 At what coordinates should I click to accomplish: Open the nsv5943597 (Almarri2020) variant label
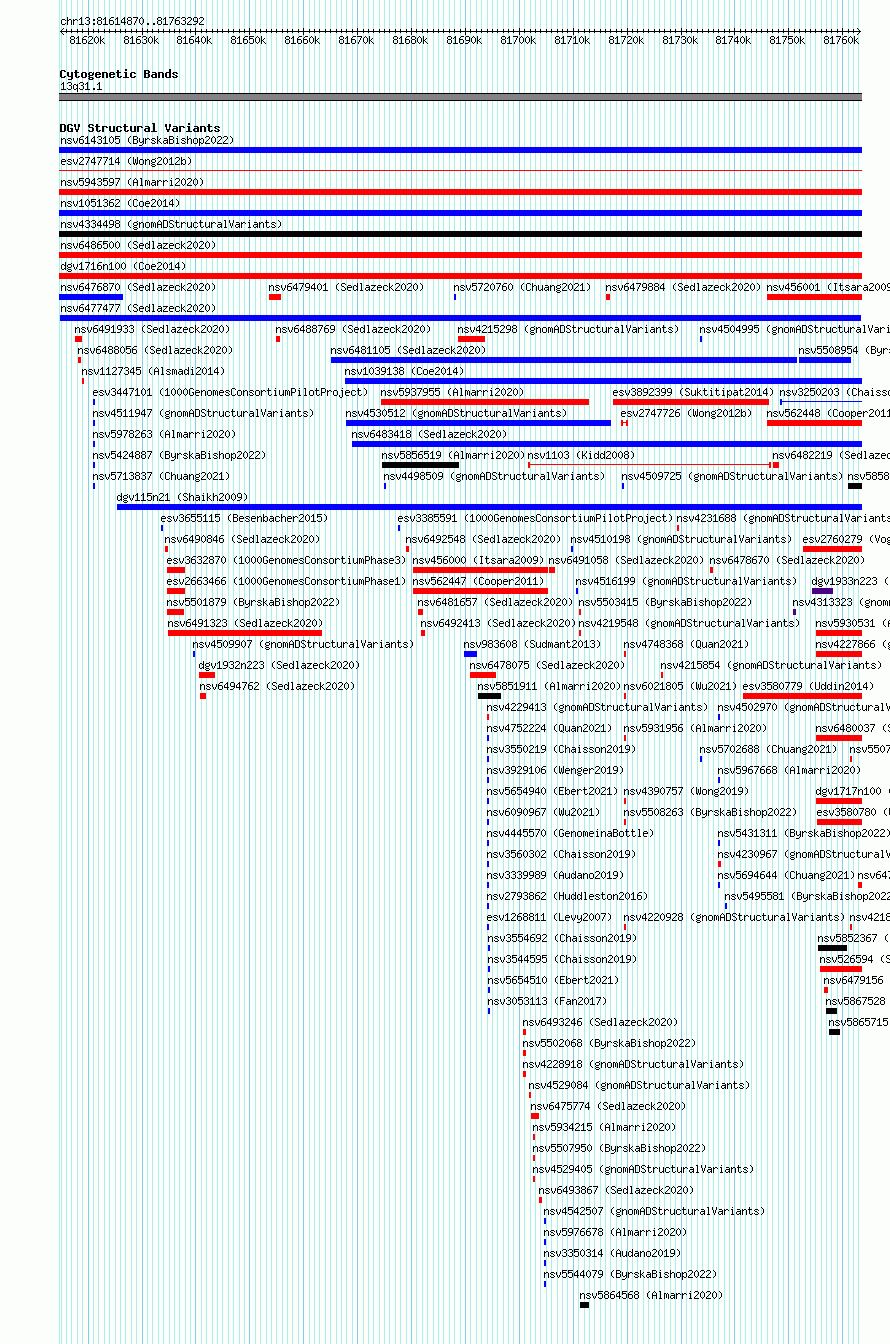[x=132, y=182]
